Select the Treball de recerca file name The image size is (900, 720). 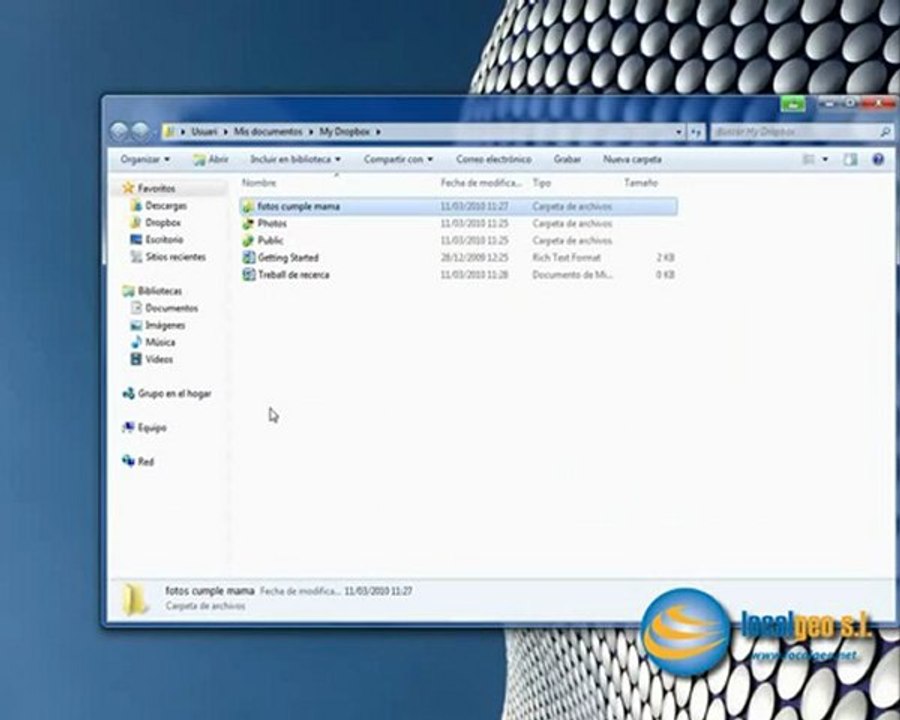coord(294,274)
